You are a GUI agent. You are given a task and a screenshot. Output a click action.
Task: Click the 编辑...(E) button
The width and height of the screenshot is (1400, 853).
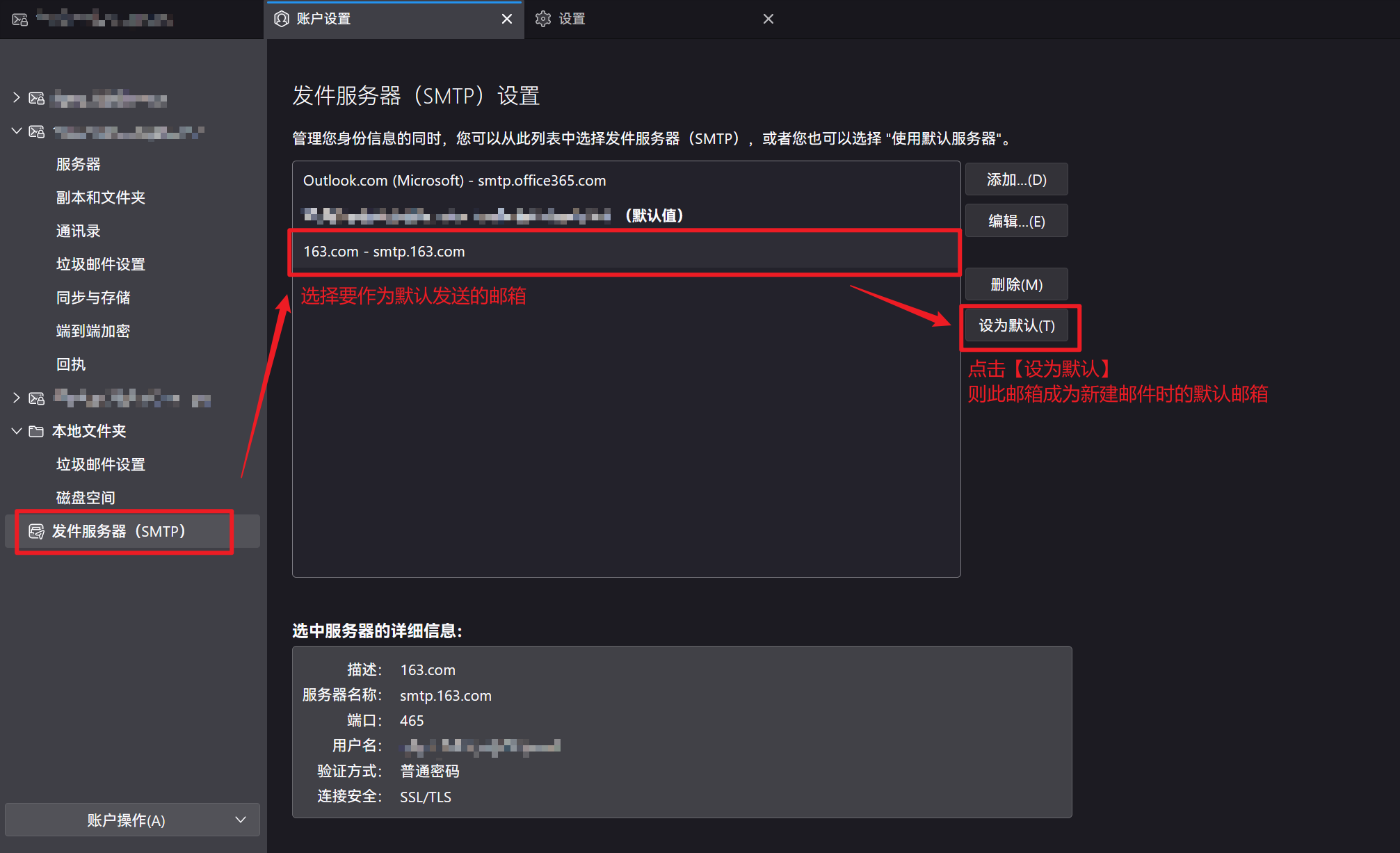point(1016,221)
